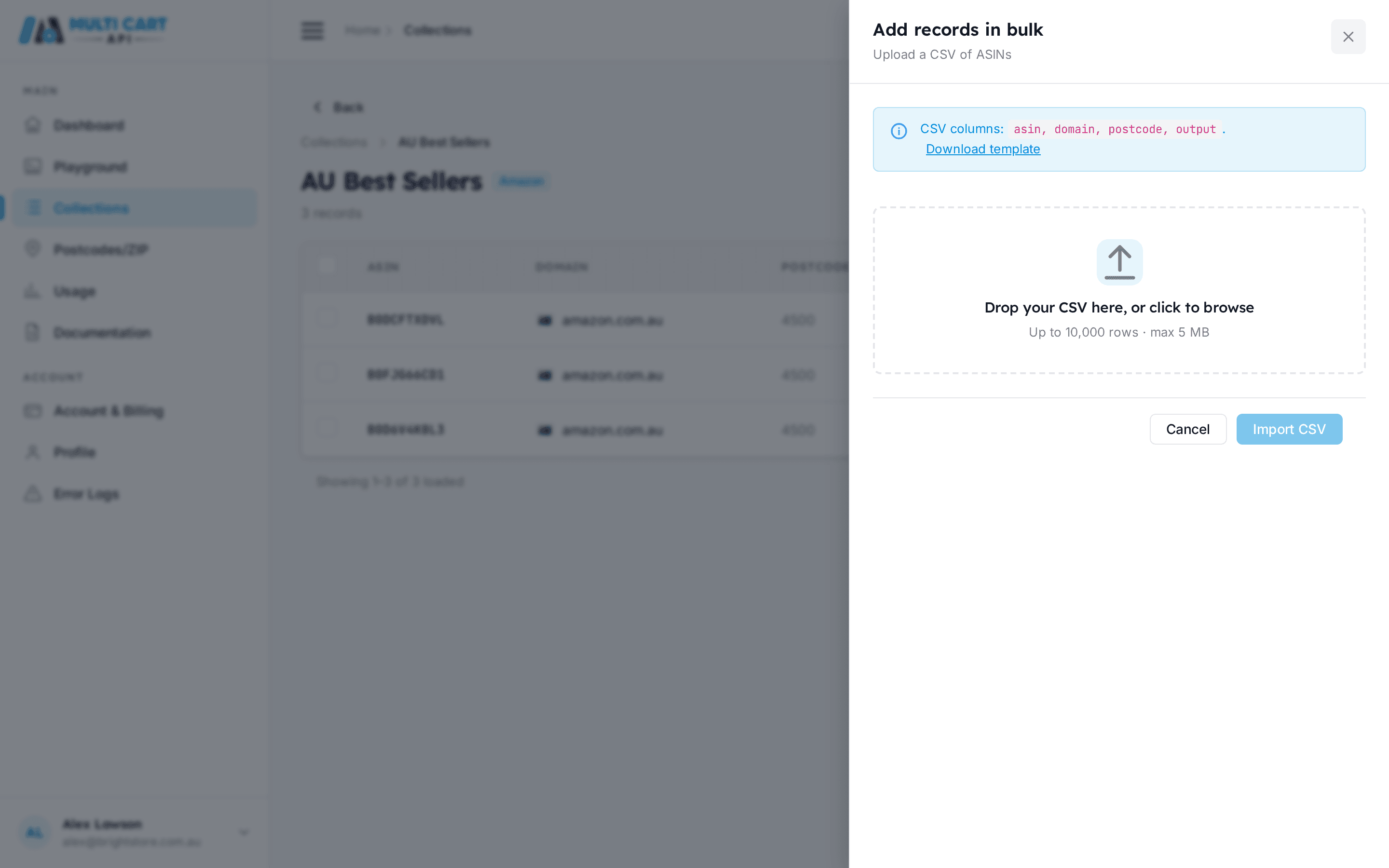Viewport: 1389px width, 868px height.
Task: Open Error Logs in the sidebar
Action: 134,494
